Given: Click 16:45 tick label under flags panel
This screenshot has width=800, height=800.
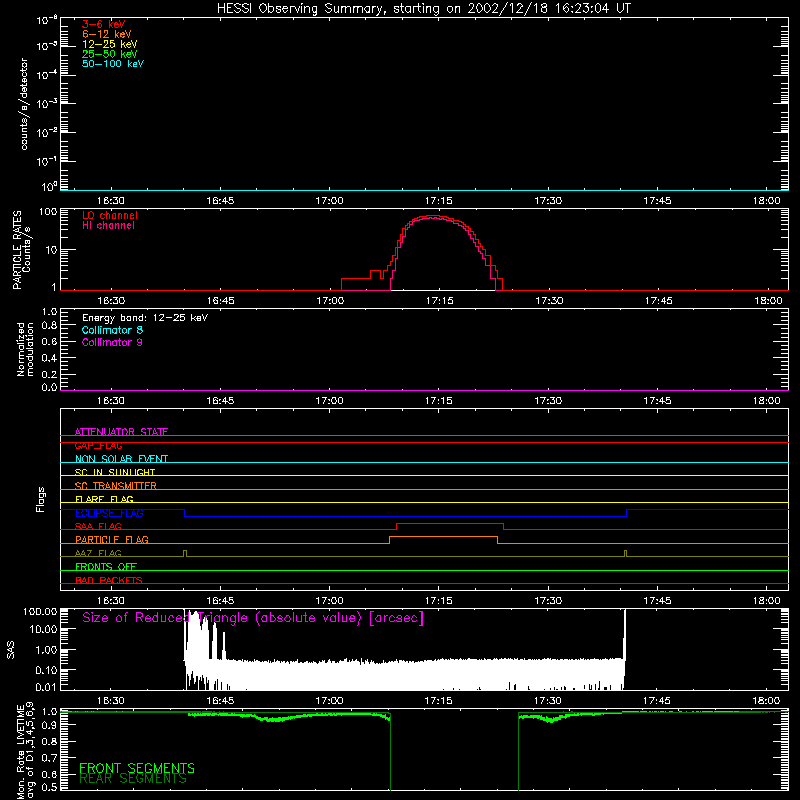Looking at the screenshot, I should coord(220,601).
